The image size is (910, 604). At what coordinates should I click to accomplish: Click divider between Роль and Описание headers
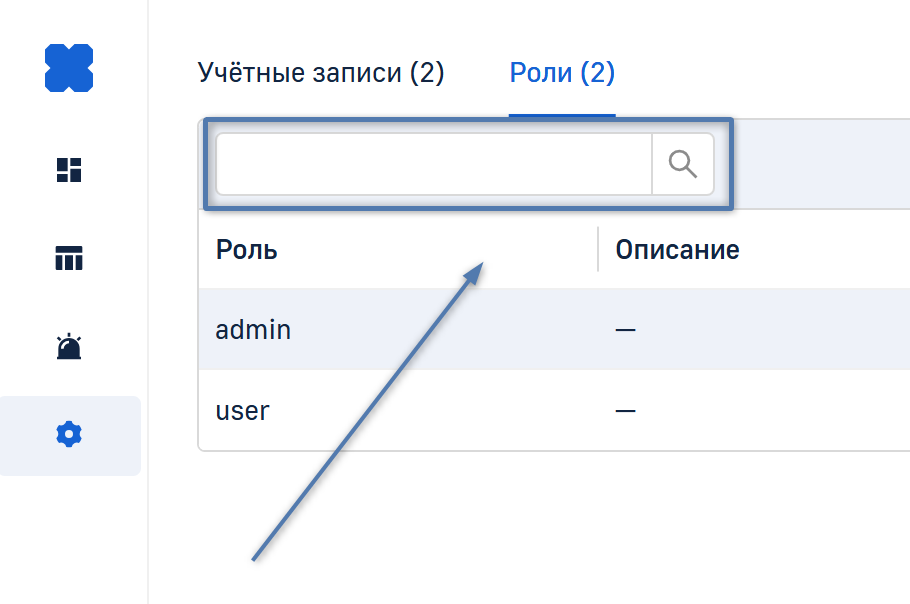pyautogui.click(x=598, y=249)
